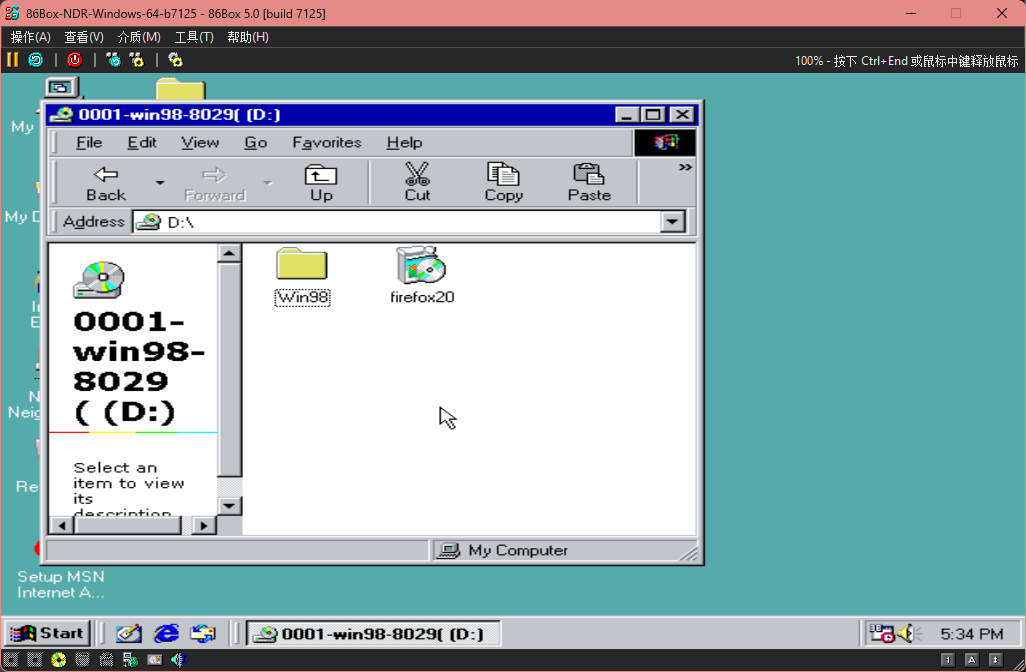The width and height of the screenshot is (1026, 672).
Task: Click left-pane scrollbar down arrow
Action: coord(229,506)
